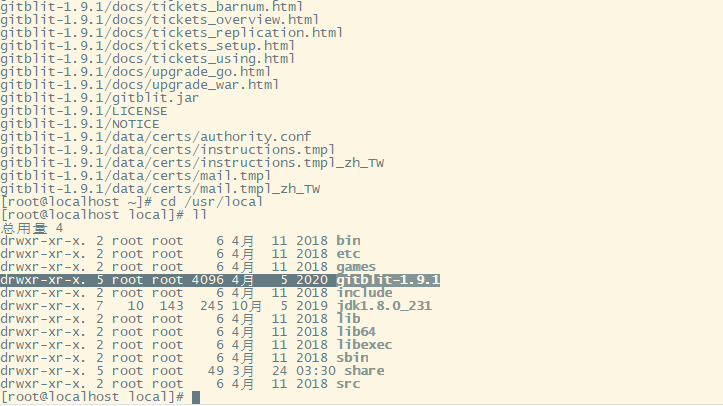The height and width of the screenshot is (406, 723).
Task: Click the lib directory name
Action: tap(348, 318)
